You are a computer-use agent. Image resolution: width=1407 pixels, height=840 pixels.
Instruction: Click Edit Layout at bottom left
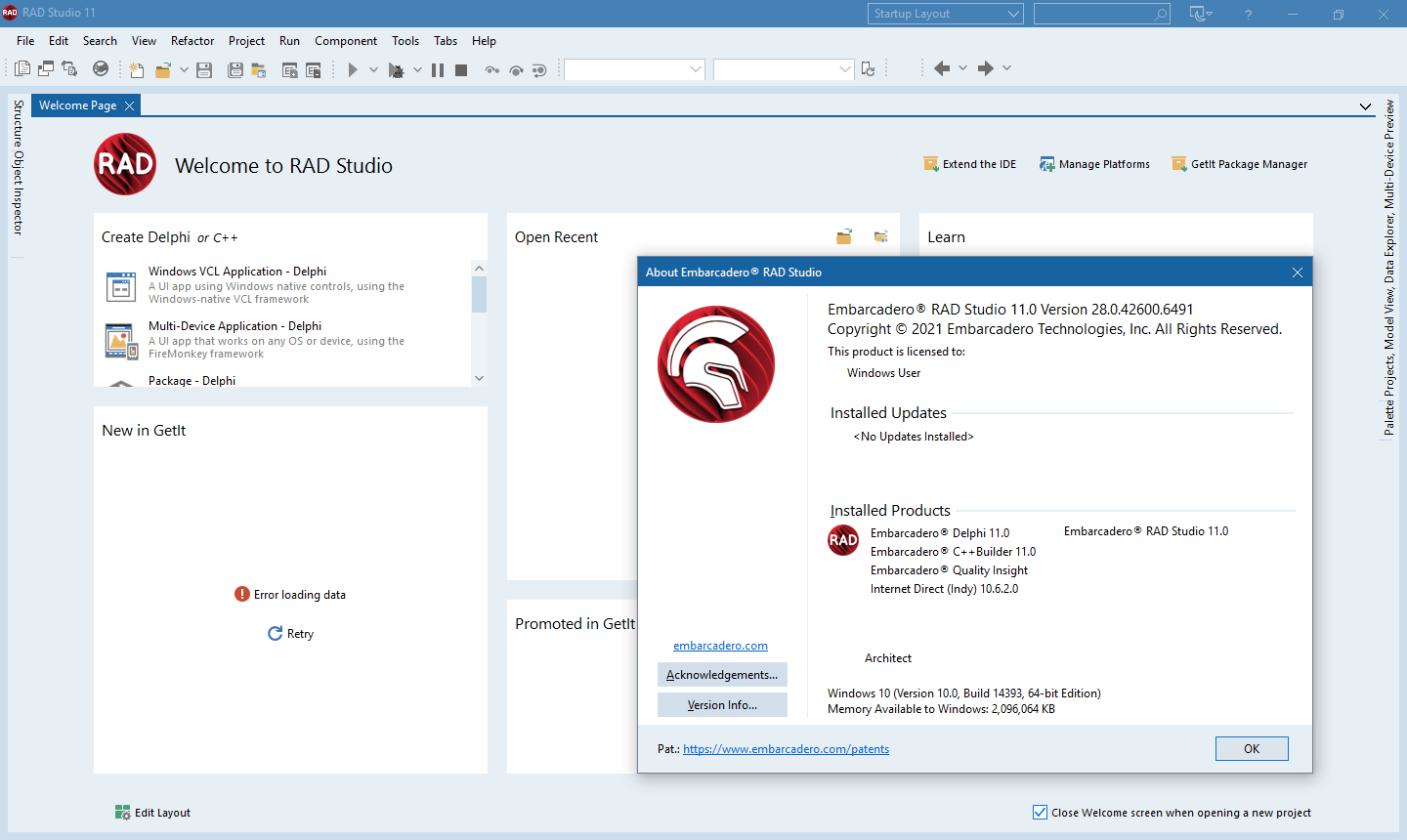(152, 813)
